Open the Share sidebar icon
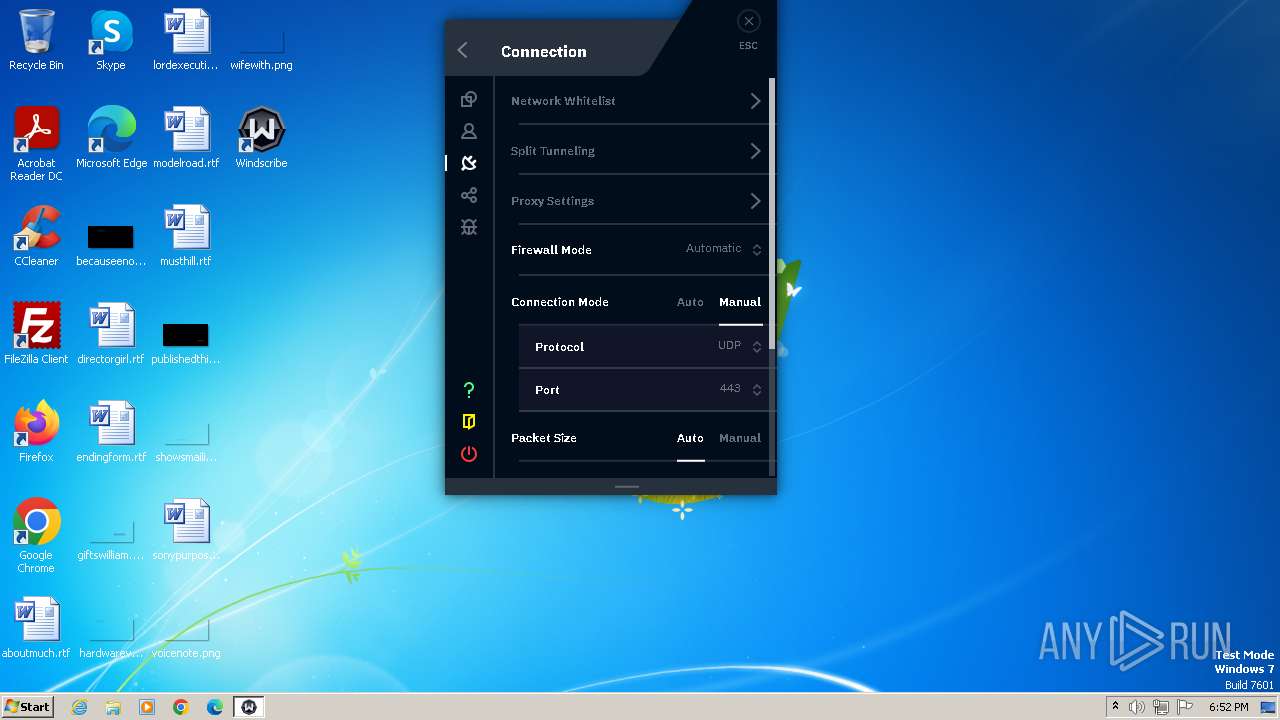This screenshot has height=720, width=1280. [469, 195]
